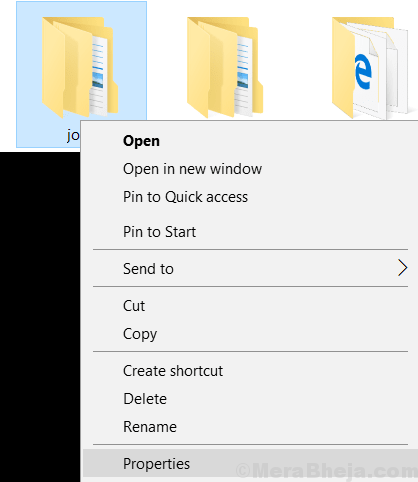The height and width of the screenshot is (482, 418).
Task: Click white space between the first two folders
Action: coord(167,67)
